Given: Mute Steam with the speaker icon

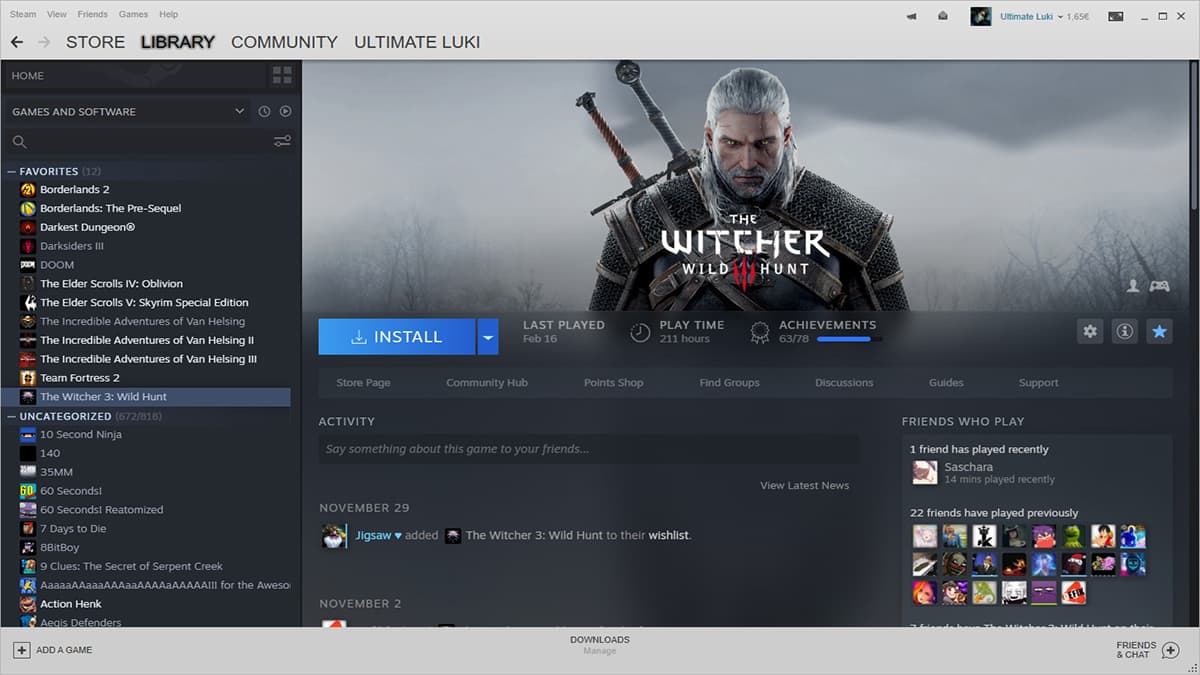Looking at the screenshot, I should click(911, 15).
